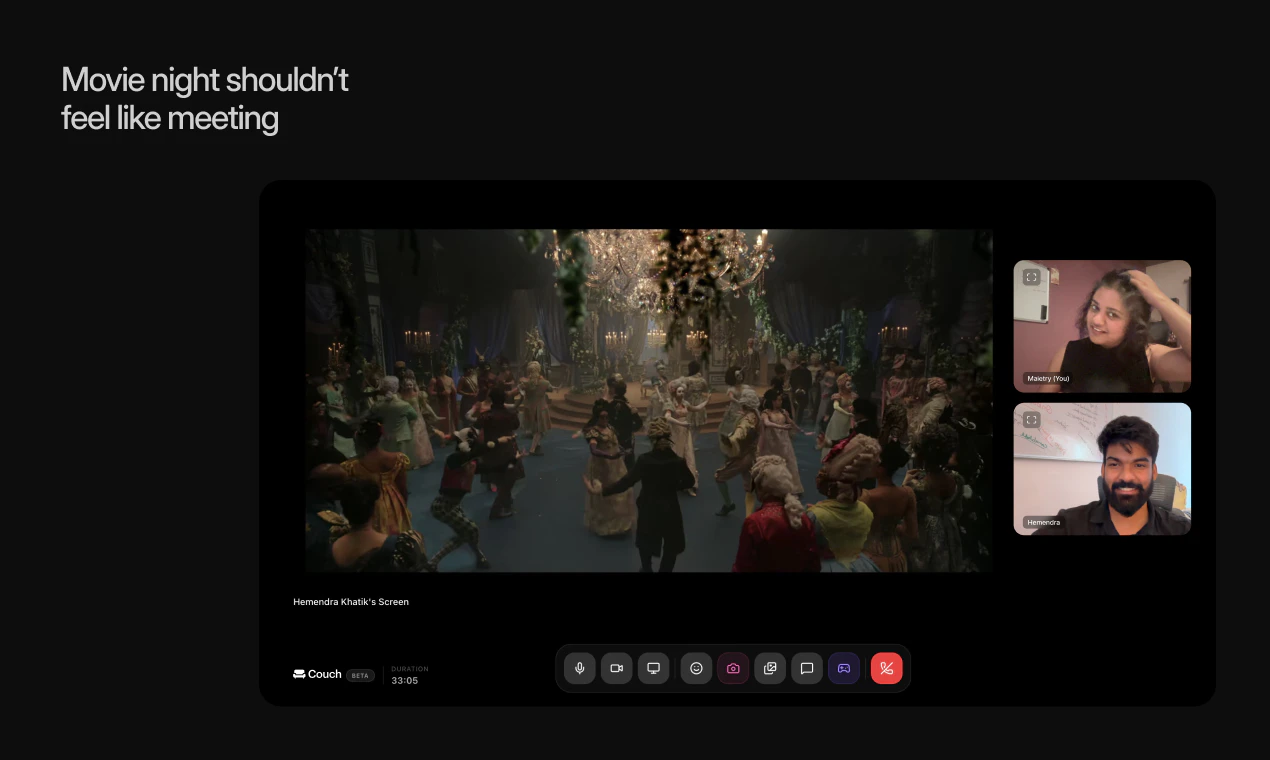Click the "Hemendra" name label
1270x760 pixels.
coord(1043,522)
